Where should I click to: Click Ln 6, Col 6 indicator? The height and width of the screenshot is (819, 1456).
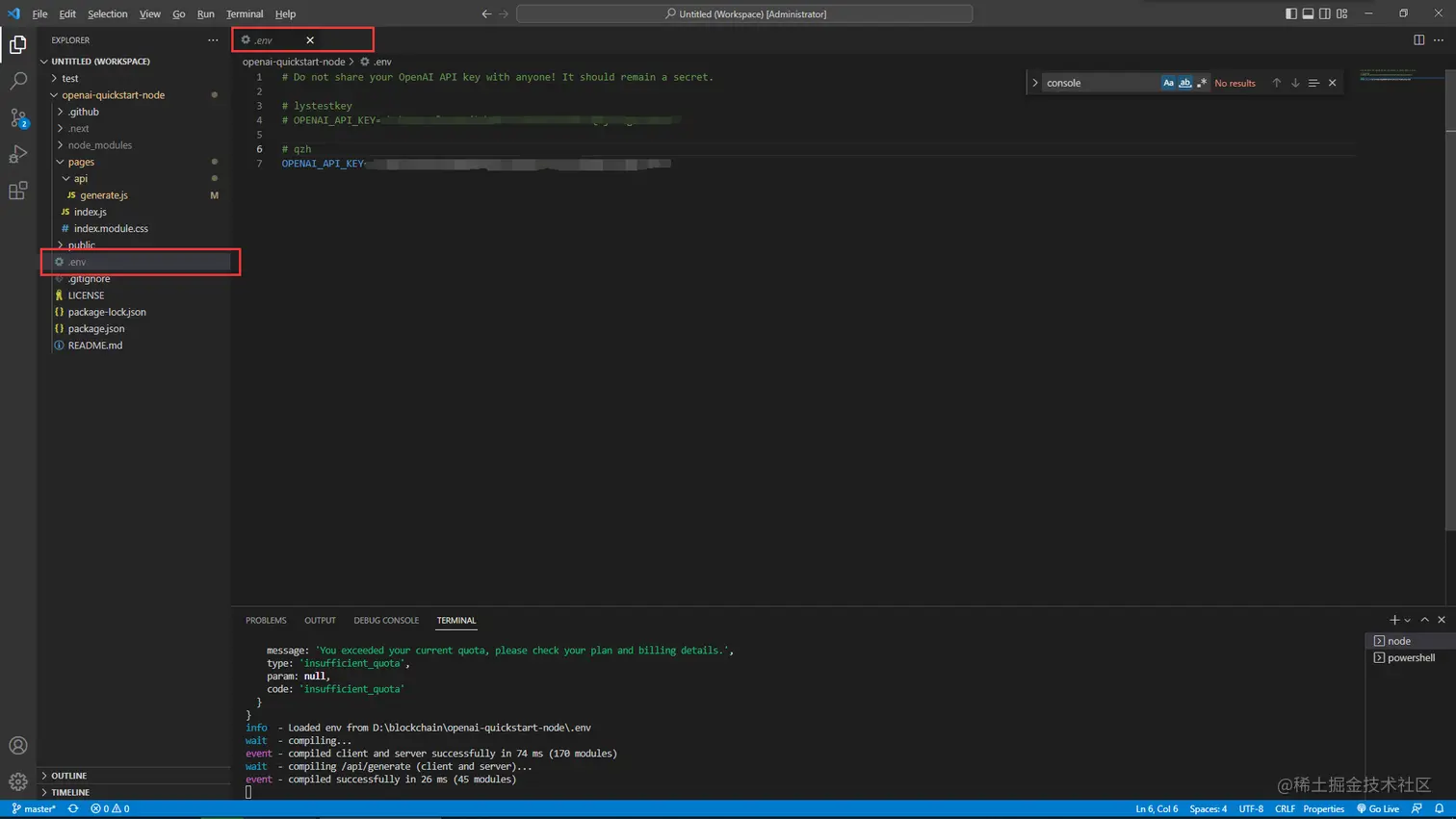click(x=1157, y=809)
